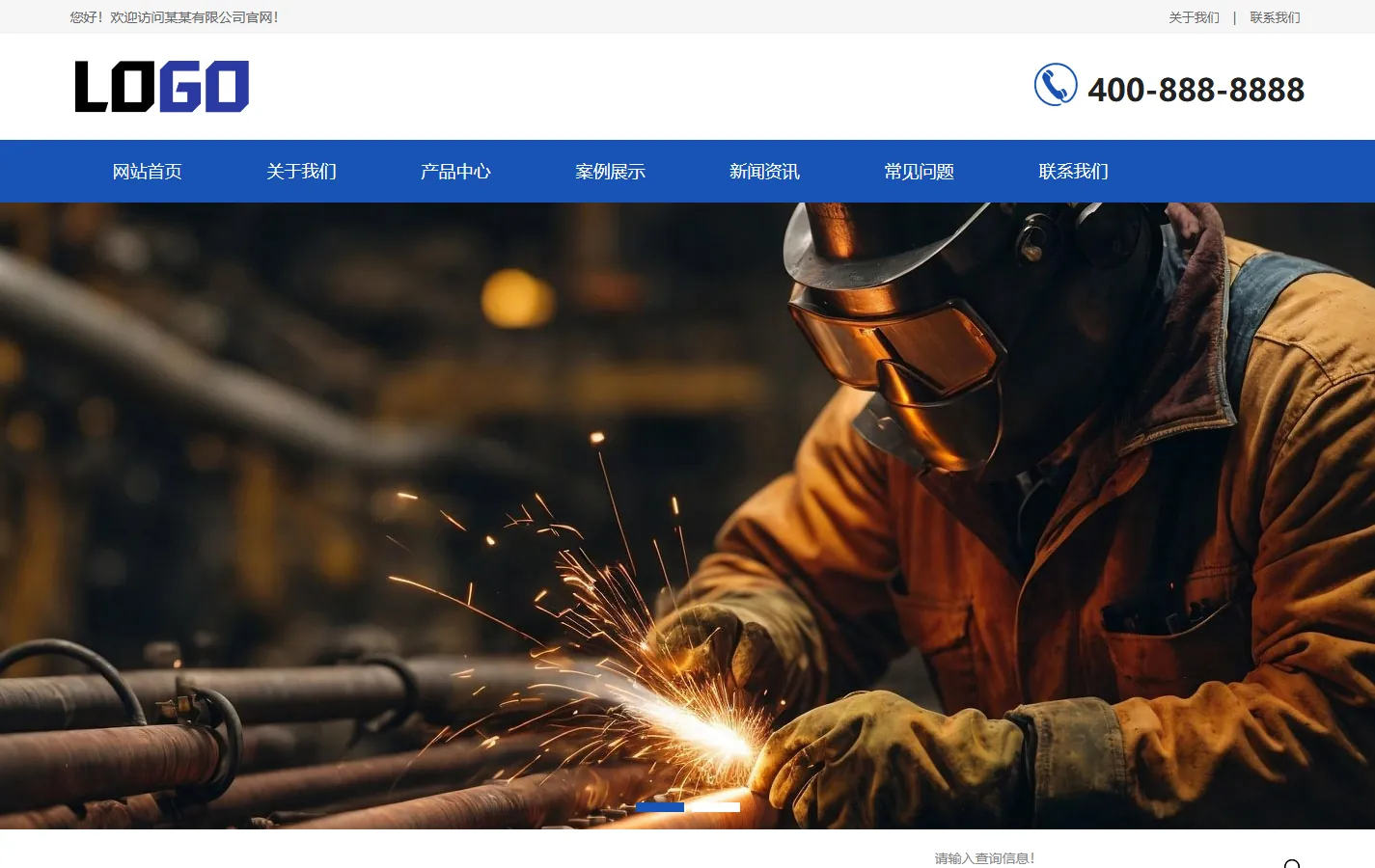
Task: Go to 产品中心 in navigation bar
Action: (455, 172)
